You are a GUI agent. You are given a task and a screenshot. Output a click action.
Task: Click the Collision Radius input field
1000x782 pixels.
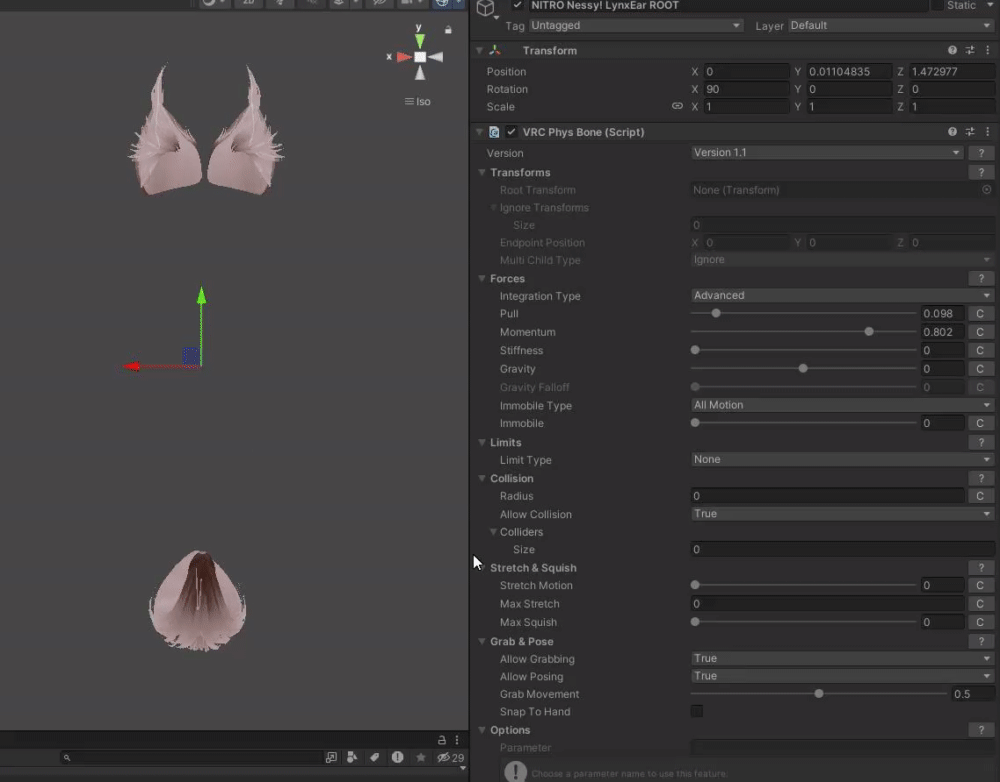coord(828,496)
